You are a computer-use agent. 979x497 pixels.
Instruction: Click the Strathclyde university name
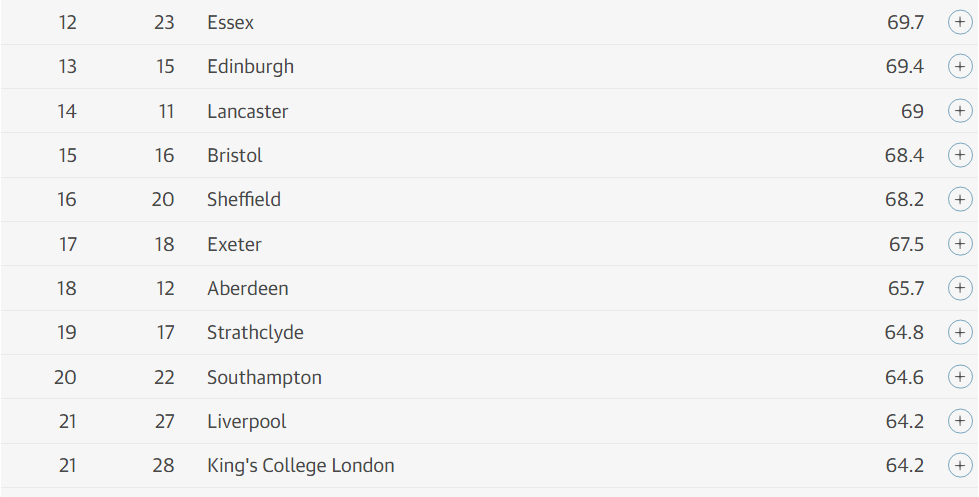(255, 332)
